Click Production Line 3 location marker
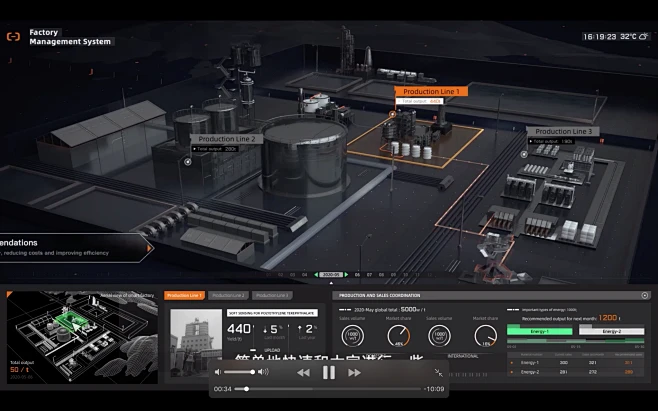 coord(524,154)
